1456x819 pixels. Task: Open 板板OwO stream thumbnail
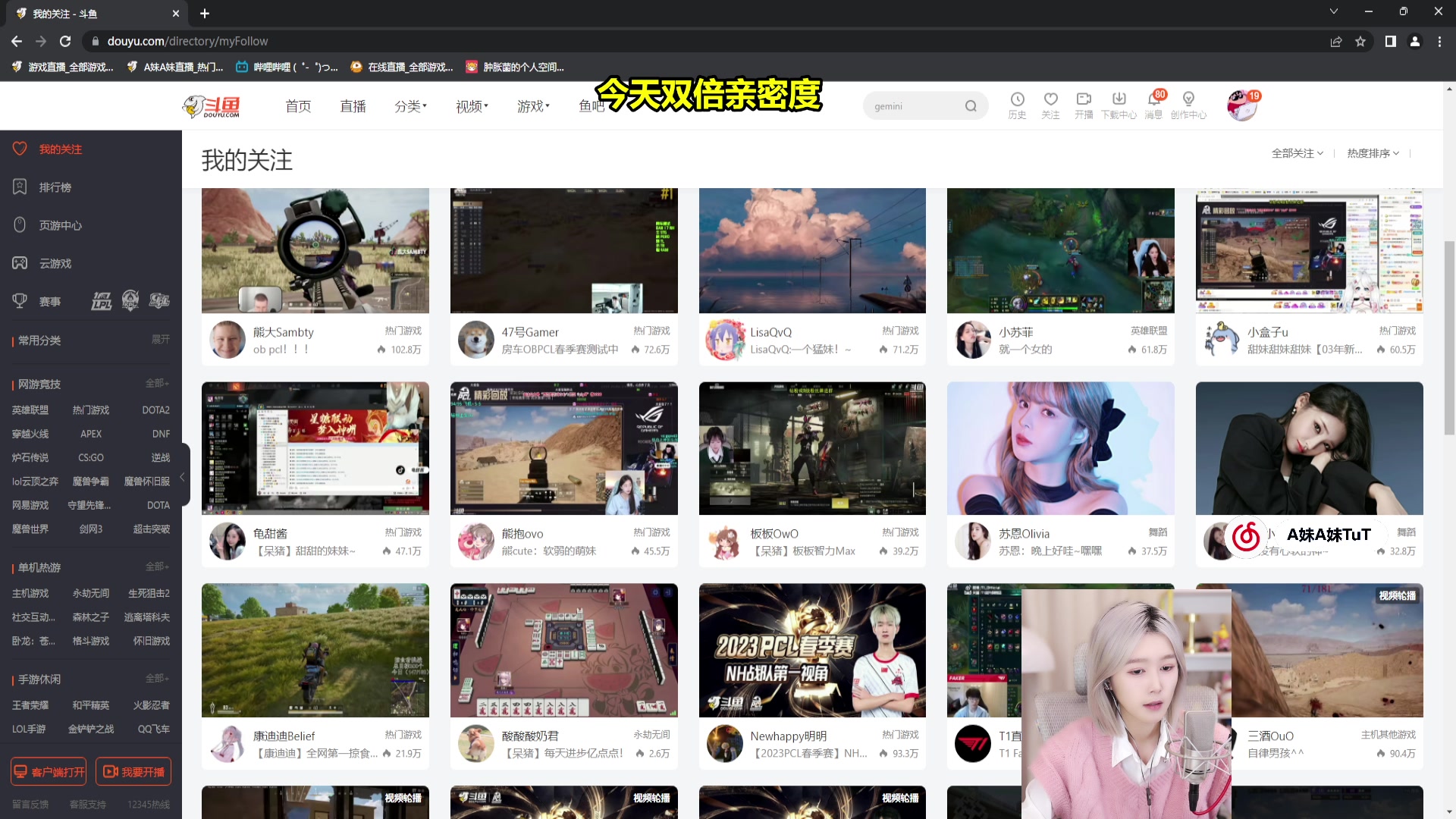(x=812, y=448)
